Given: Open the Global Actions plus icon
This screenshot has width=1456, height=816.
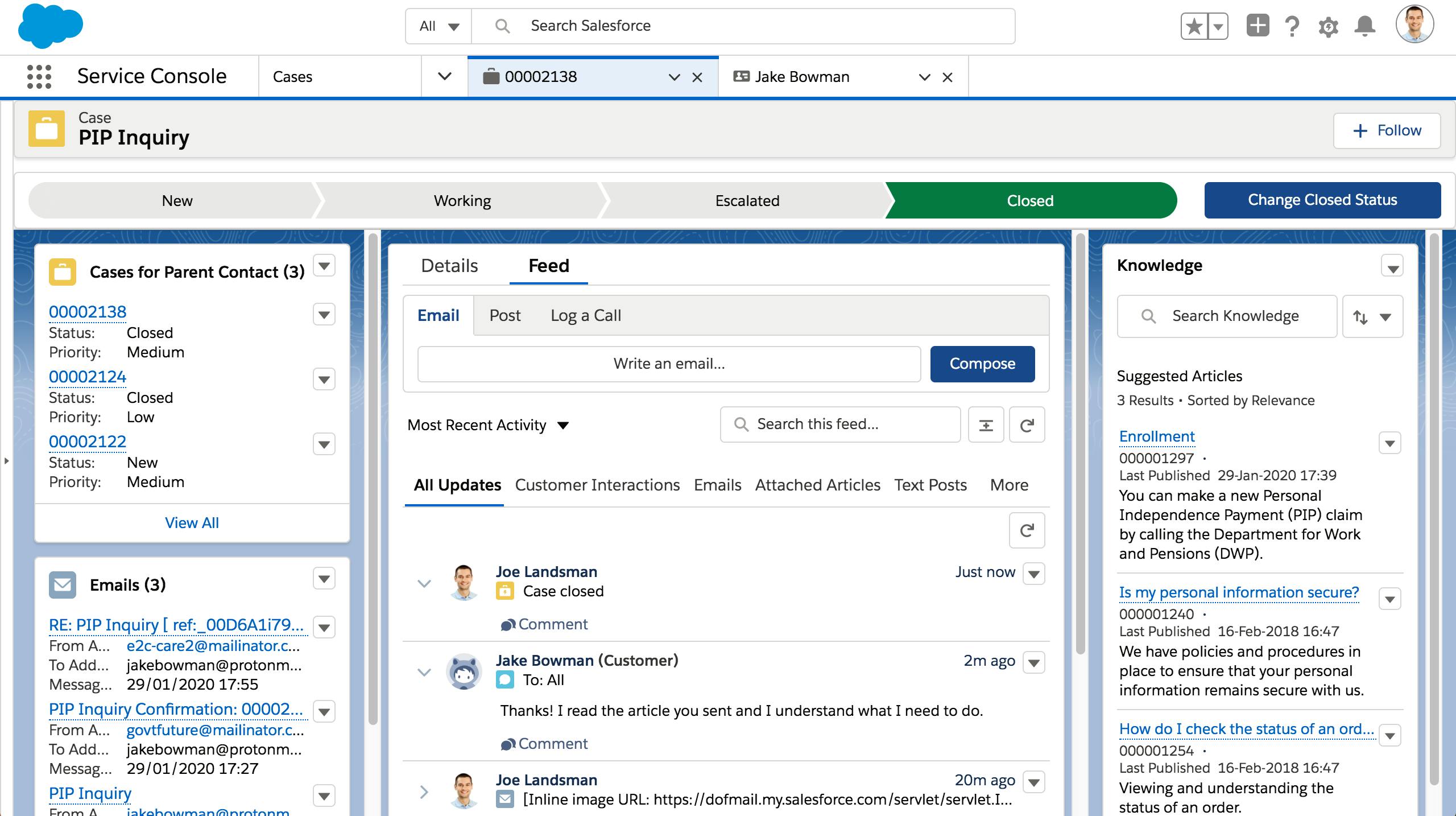Looking at the screenshot, I should 1258,26.
